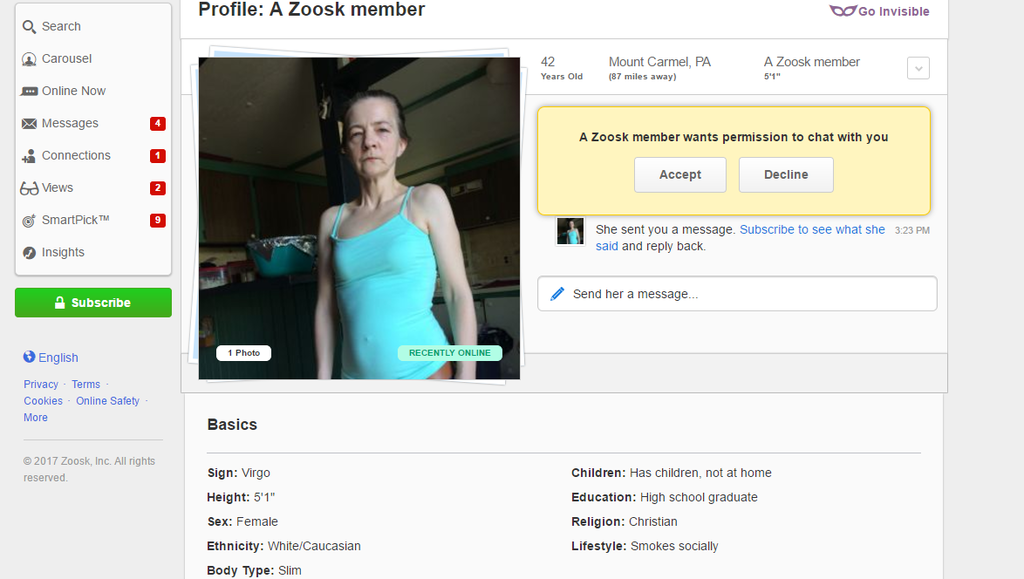1024x579 pixels.
Task: Click the Ethnicity: White/Caucasian entry
Action: 283,546
